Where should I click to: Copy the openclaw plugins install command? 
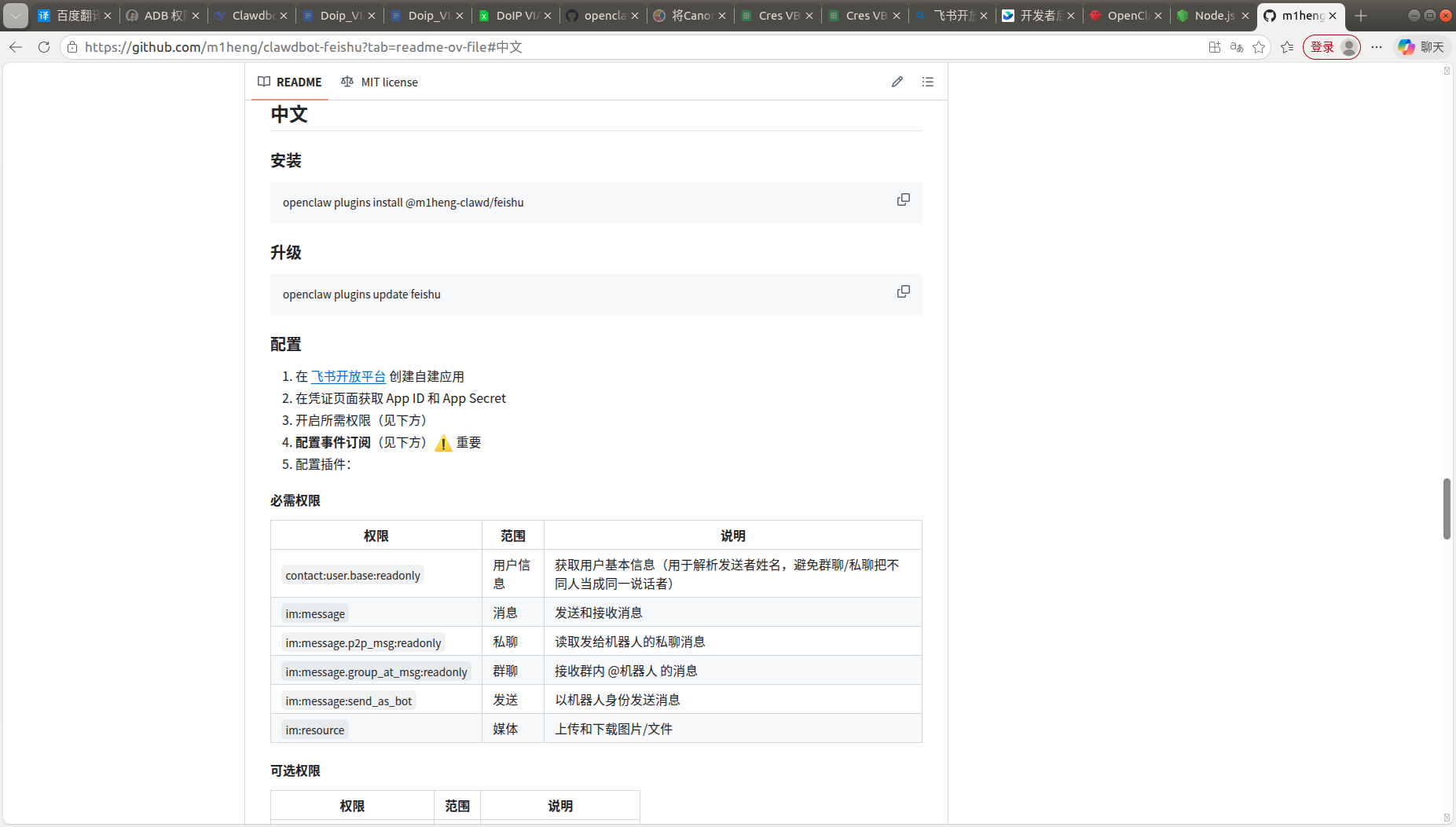pyautogui.click(x=903, y=200)
